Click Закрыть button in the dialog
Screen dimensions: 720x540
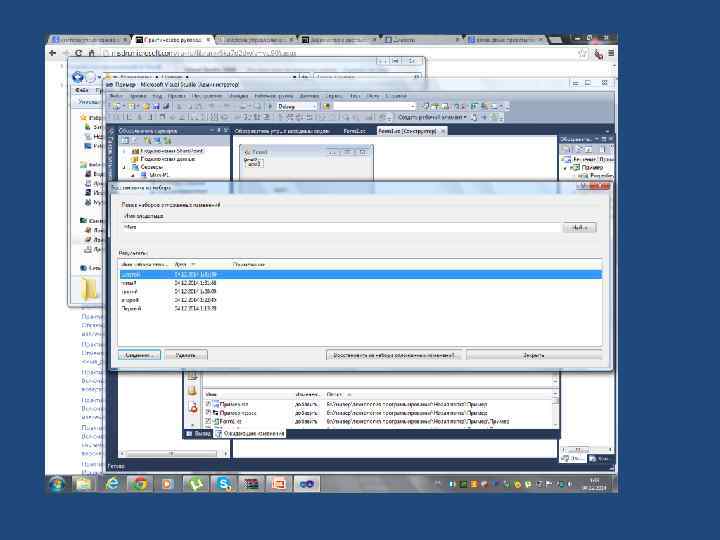tap(534, 355)
